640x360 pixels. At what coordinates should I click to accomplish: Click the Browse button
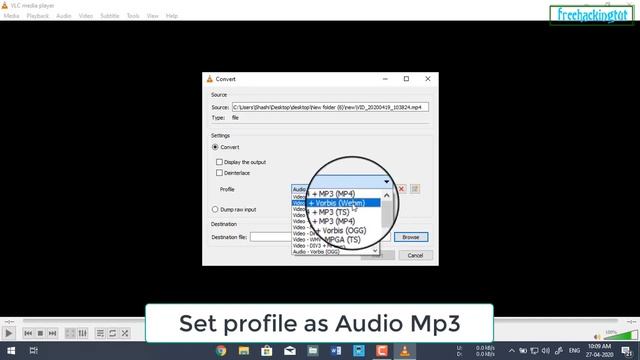pos(411,237)
